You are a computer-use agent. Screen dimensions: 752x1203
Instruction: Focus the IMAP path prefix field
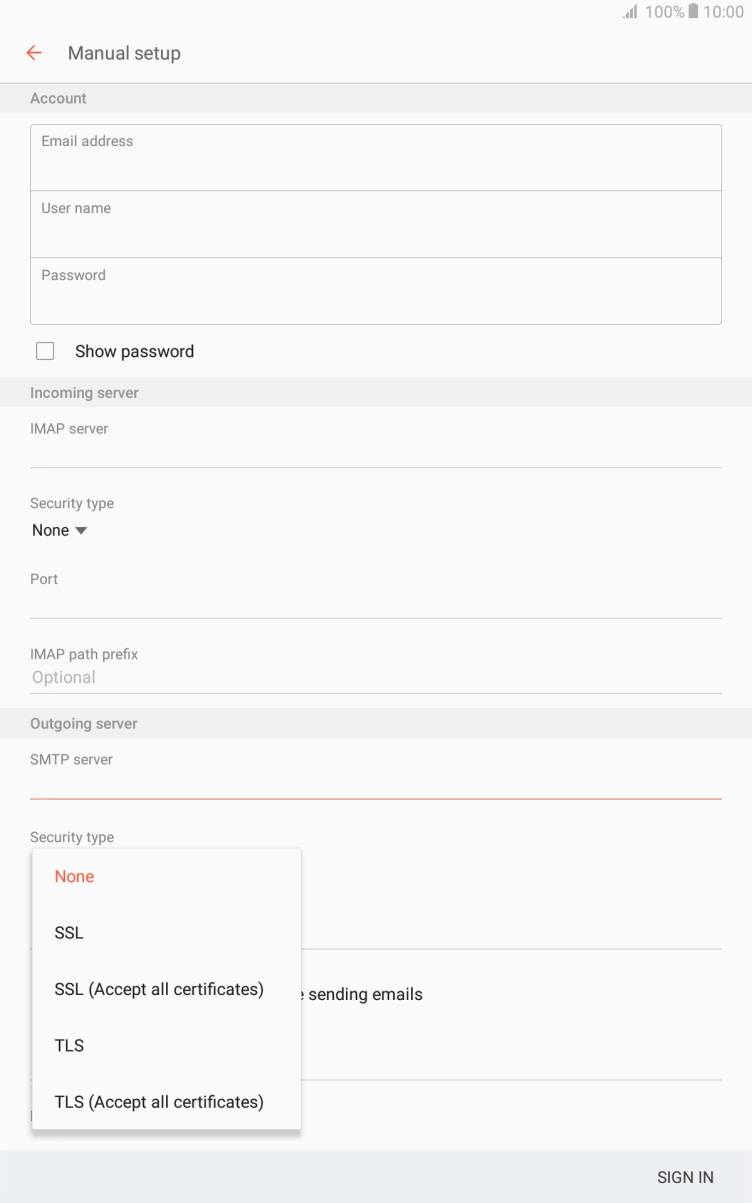coord(375,677)
